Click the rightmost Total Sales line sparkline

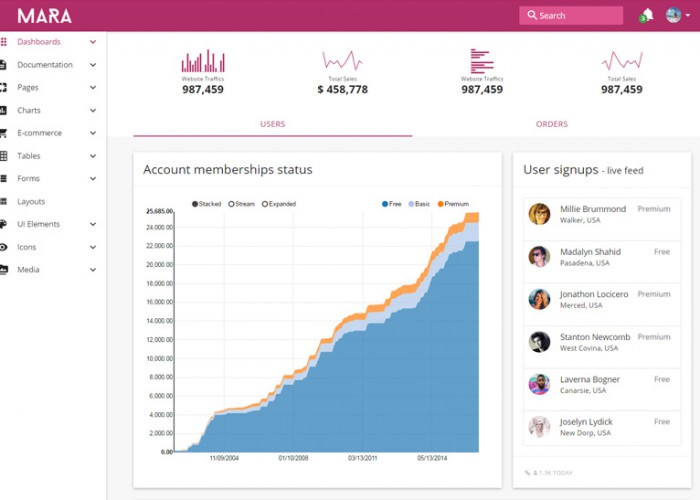(622, 60)
